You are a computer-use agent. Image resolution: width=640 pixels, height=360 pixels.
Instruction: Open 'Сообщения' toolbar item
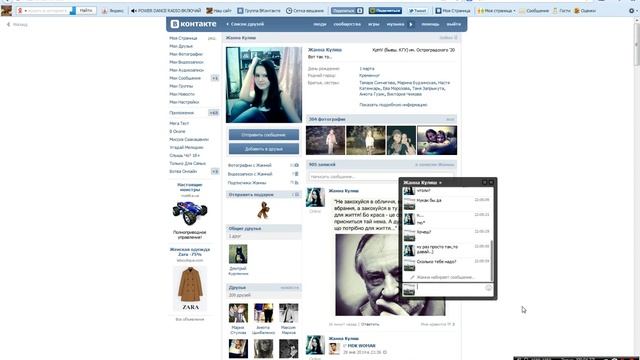(x=534, y=11)
